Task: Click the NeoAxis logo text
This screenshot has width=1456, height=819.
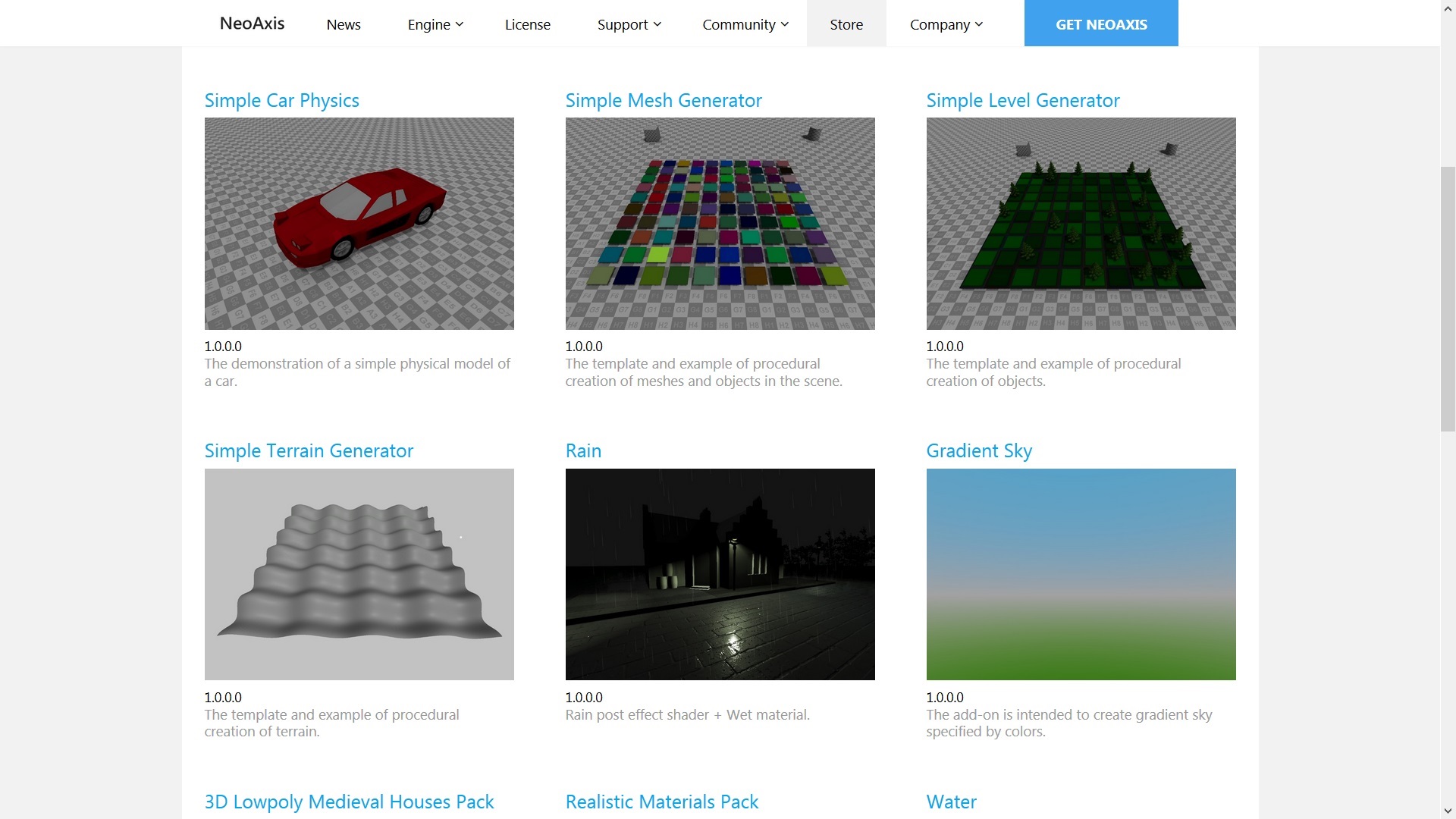Action: [252, 24]
